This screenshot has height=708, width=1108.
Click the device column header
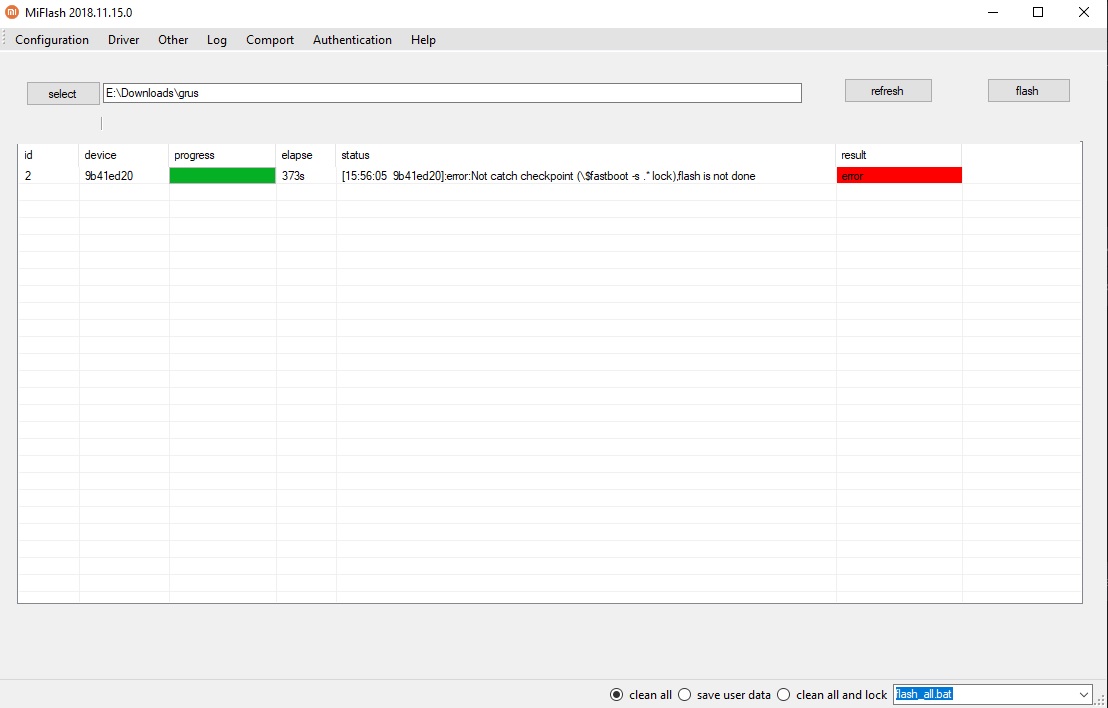click(x=124, y=155)
